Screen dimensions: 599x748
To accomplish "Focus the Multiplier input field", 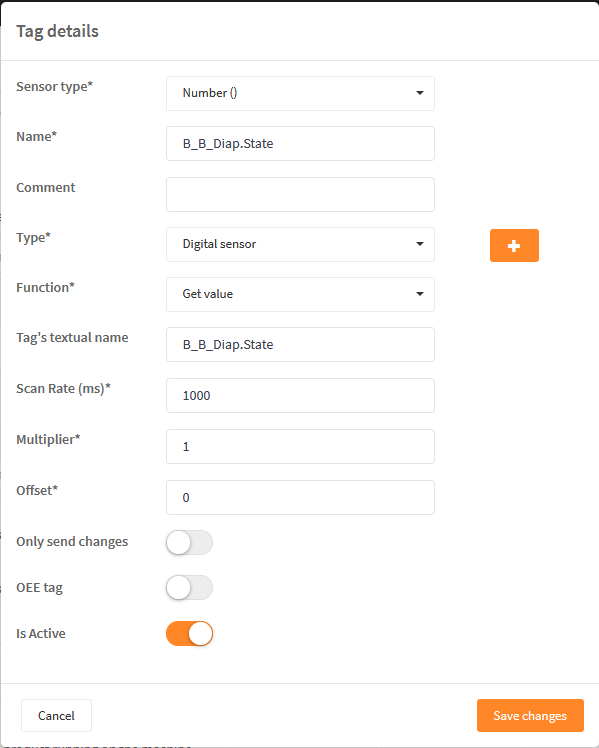I will click(300, 447).
